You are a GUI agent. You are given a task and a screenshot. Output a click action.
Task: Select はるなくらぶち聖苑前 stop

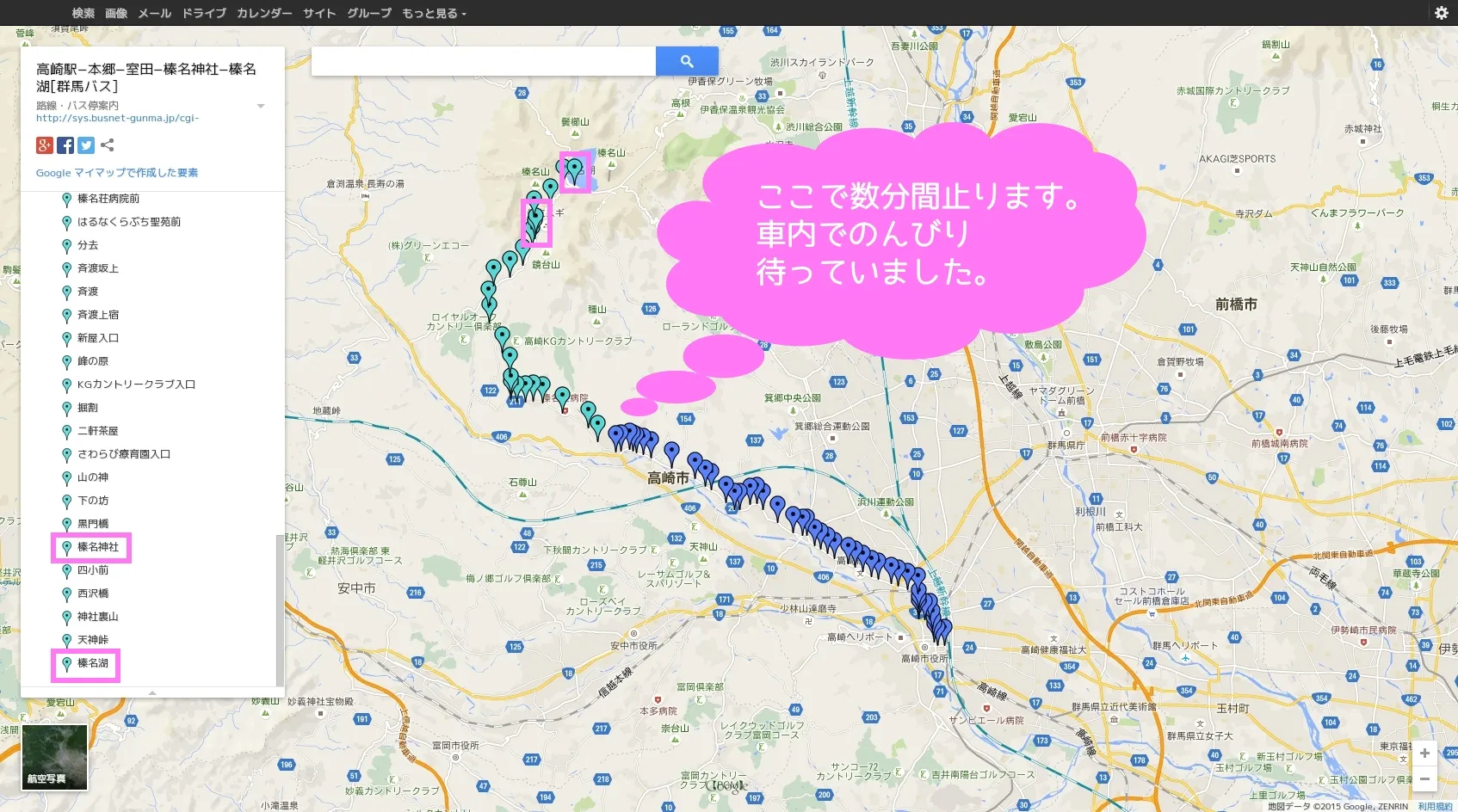coord(129,222)
